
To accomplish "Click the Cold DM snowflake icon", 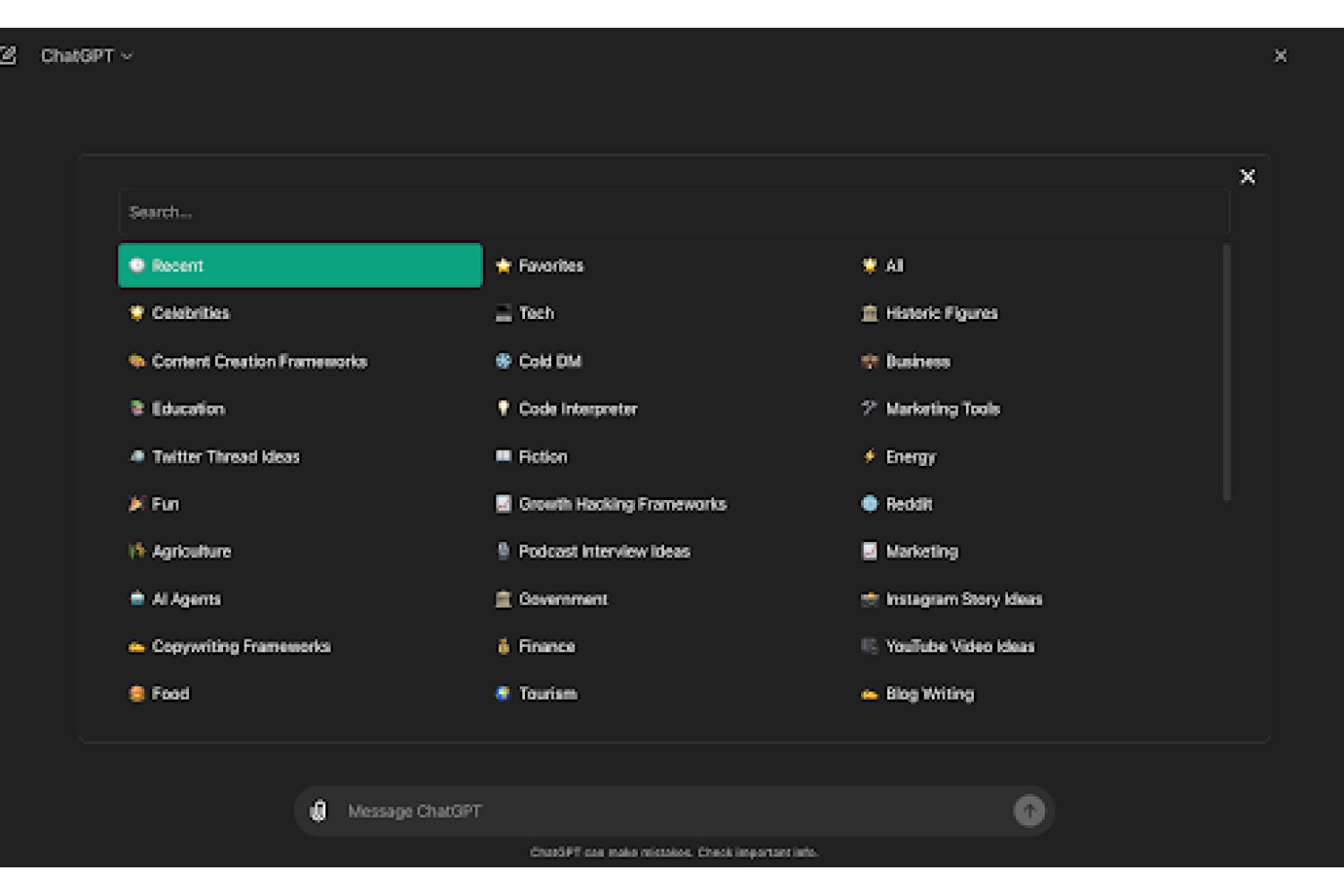I will pos(504,361).
